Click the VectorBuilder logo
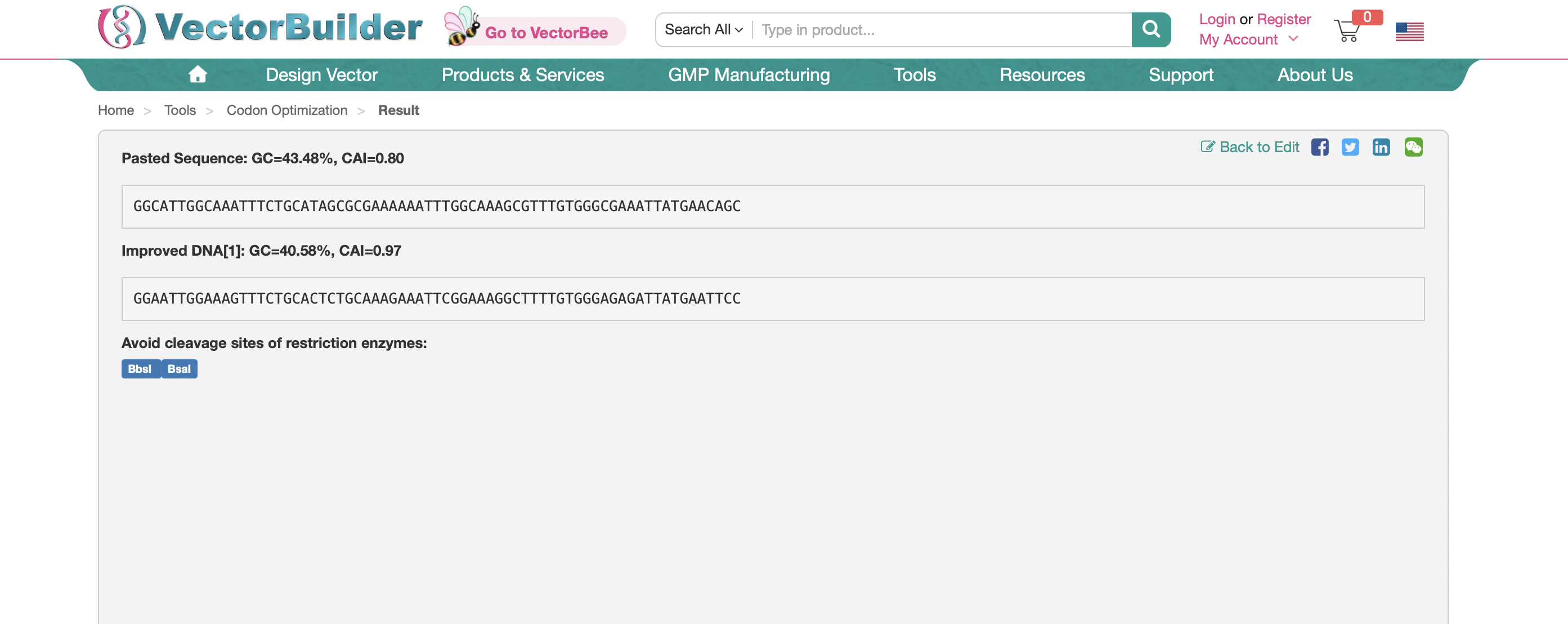Viewport: 1568px width, 624px height. pos(261,28)
